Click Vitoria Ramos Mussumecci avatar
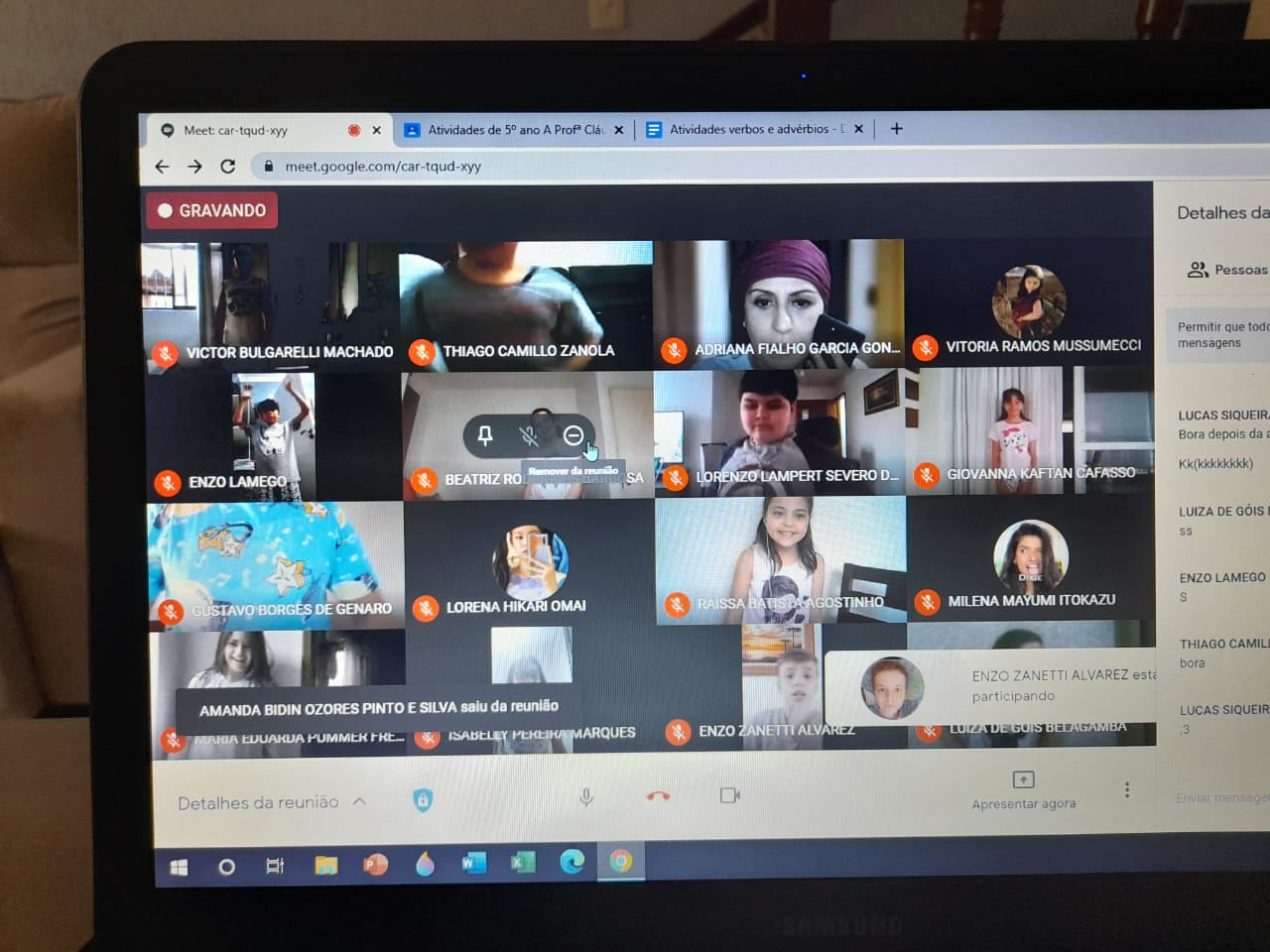The image size is (1270, 952). click(1030, 301)
